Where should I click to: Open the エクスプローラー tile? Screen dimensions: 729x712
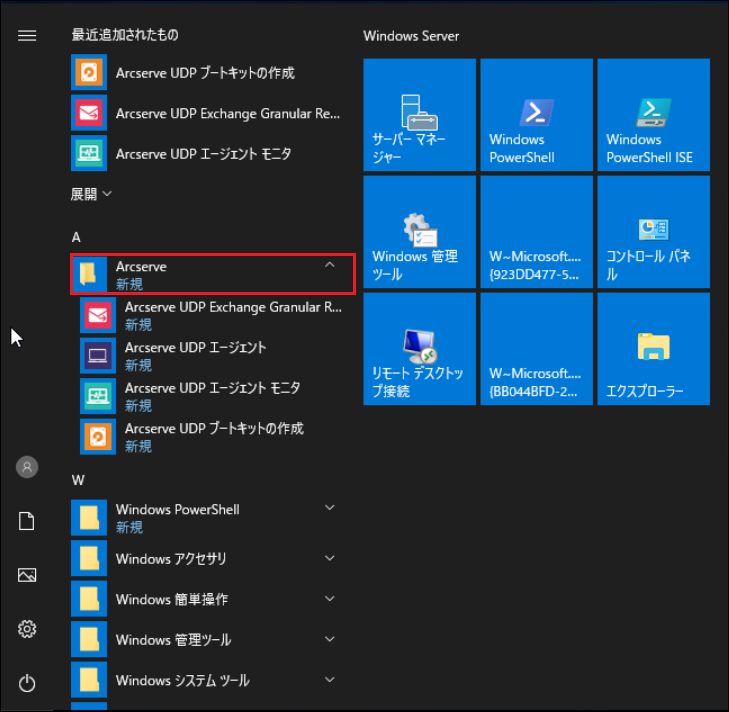point(653,349)
